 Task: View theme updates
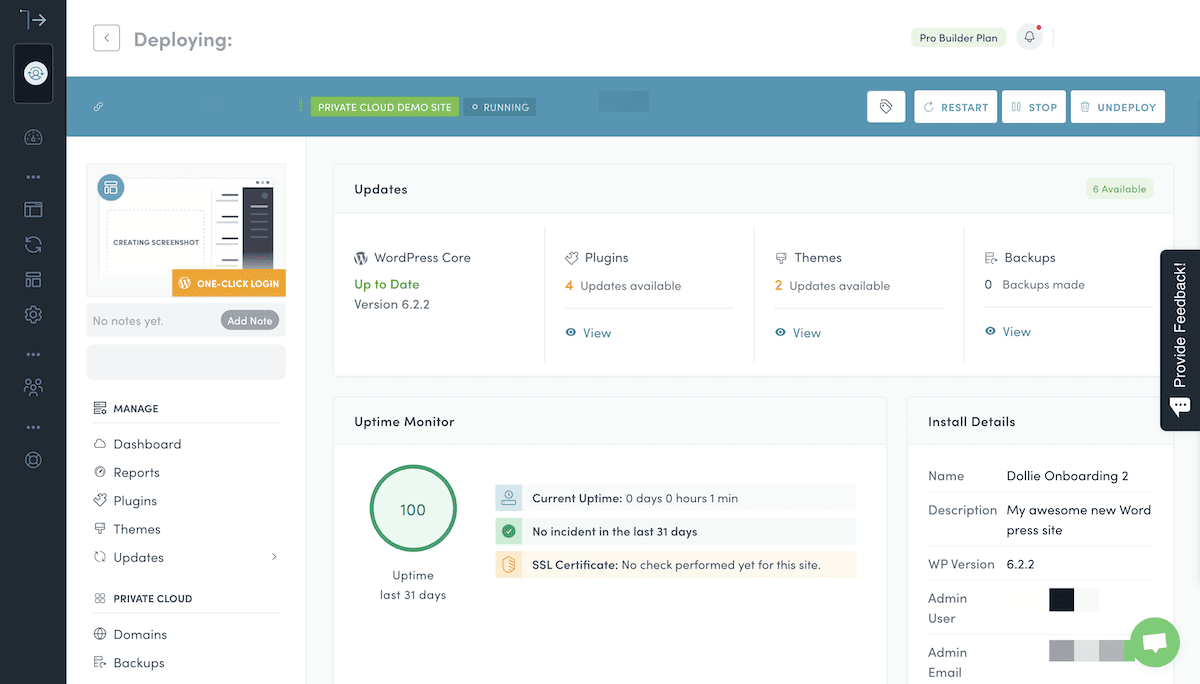pyautogui.click(x=798, y=333)
